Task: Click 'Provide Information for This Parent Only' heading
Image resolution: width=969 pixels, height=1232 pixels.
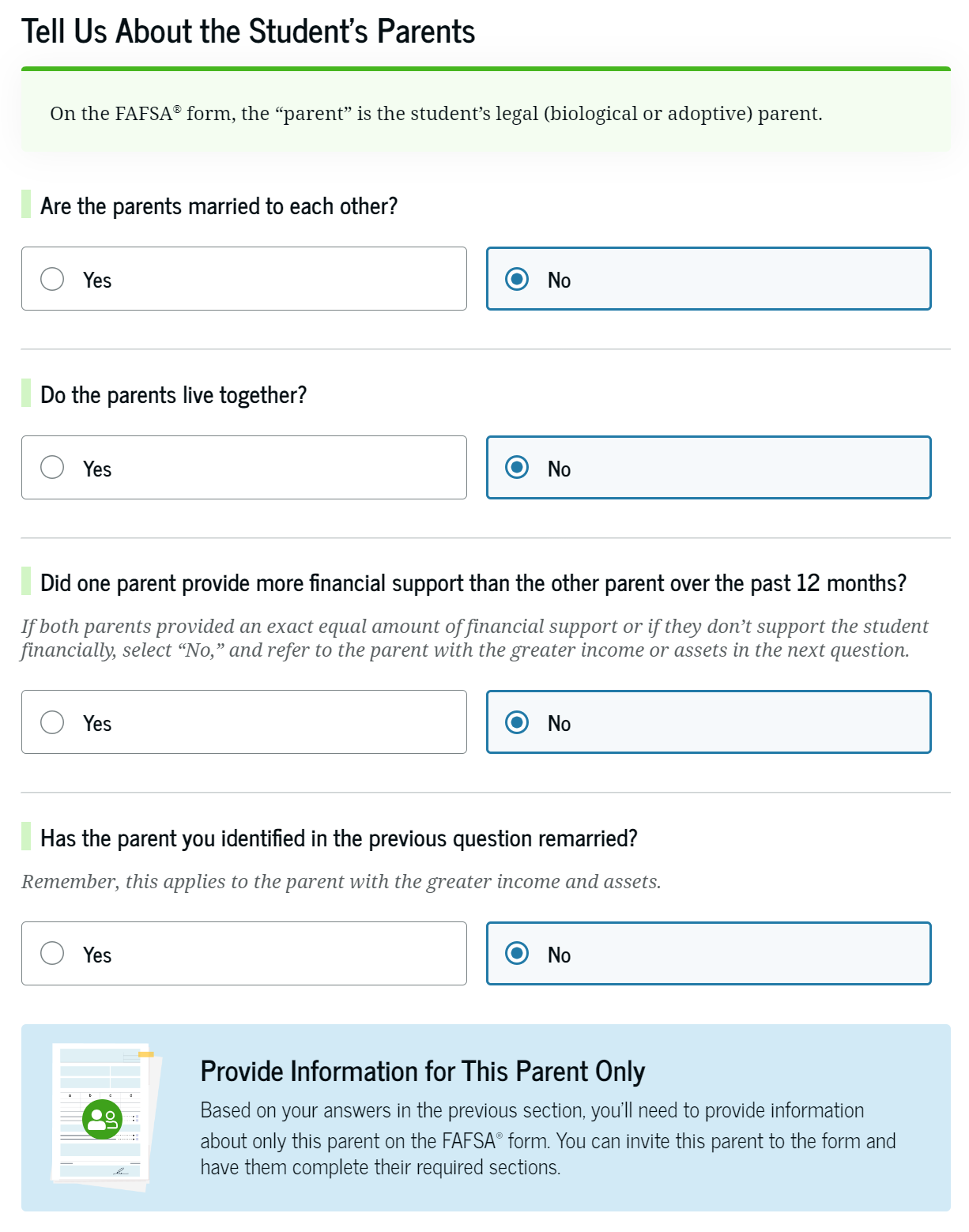Action: click(x=423, y=1072)
